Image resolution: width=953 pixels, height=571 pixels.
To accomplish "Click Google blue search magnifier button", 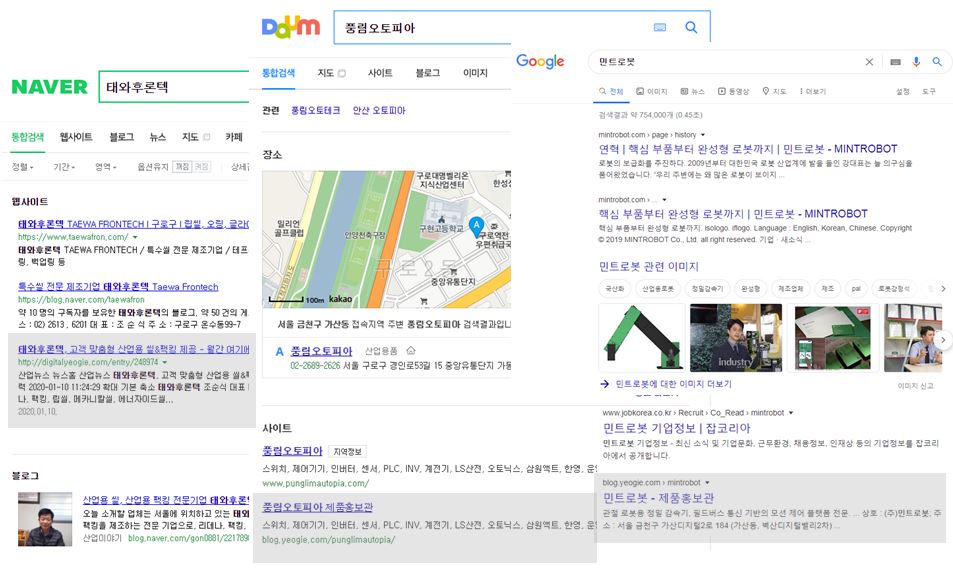I will pyautogui.click(x=937, y=62).
